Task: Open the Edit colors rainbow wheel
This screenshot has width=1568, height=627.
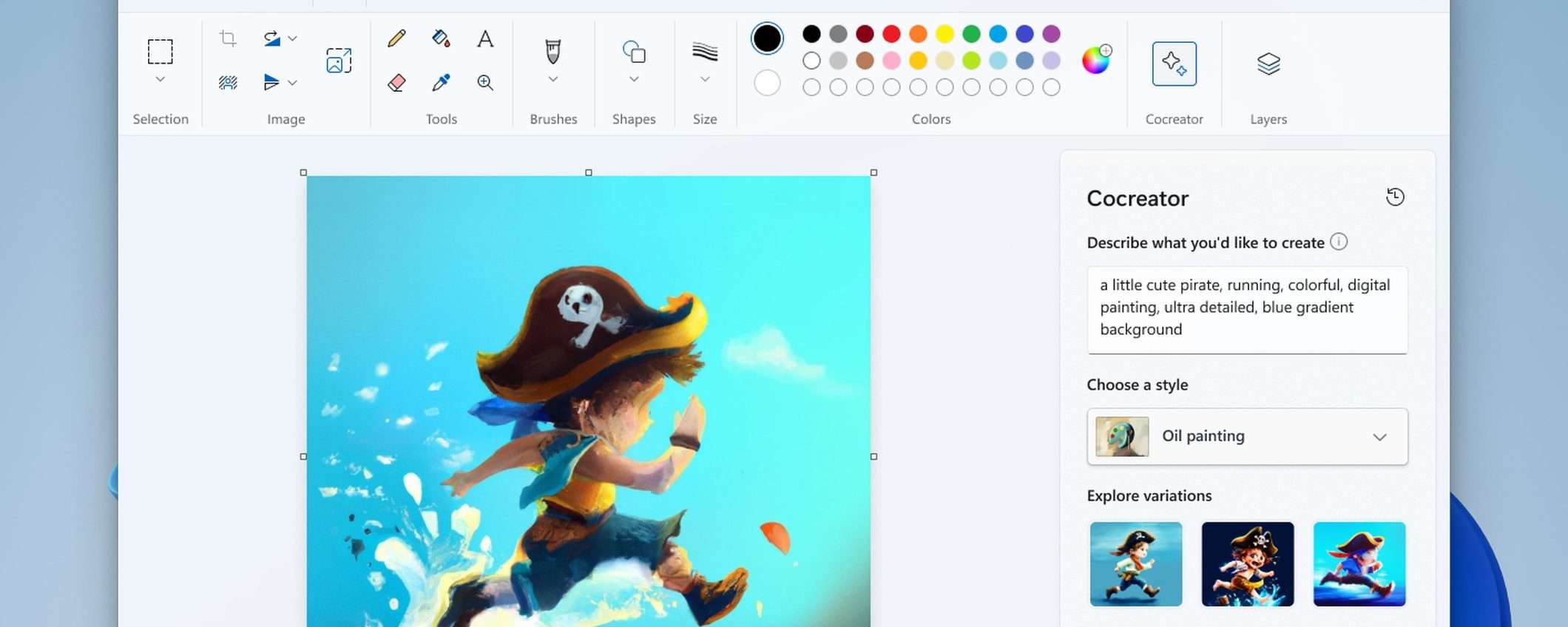Action: [1096, 59]
